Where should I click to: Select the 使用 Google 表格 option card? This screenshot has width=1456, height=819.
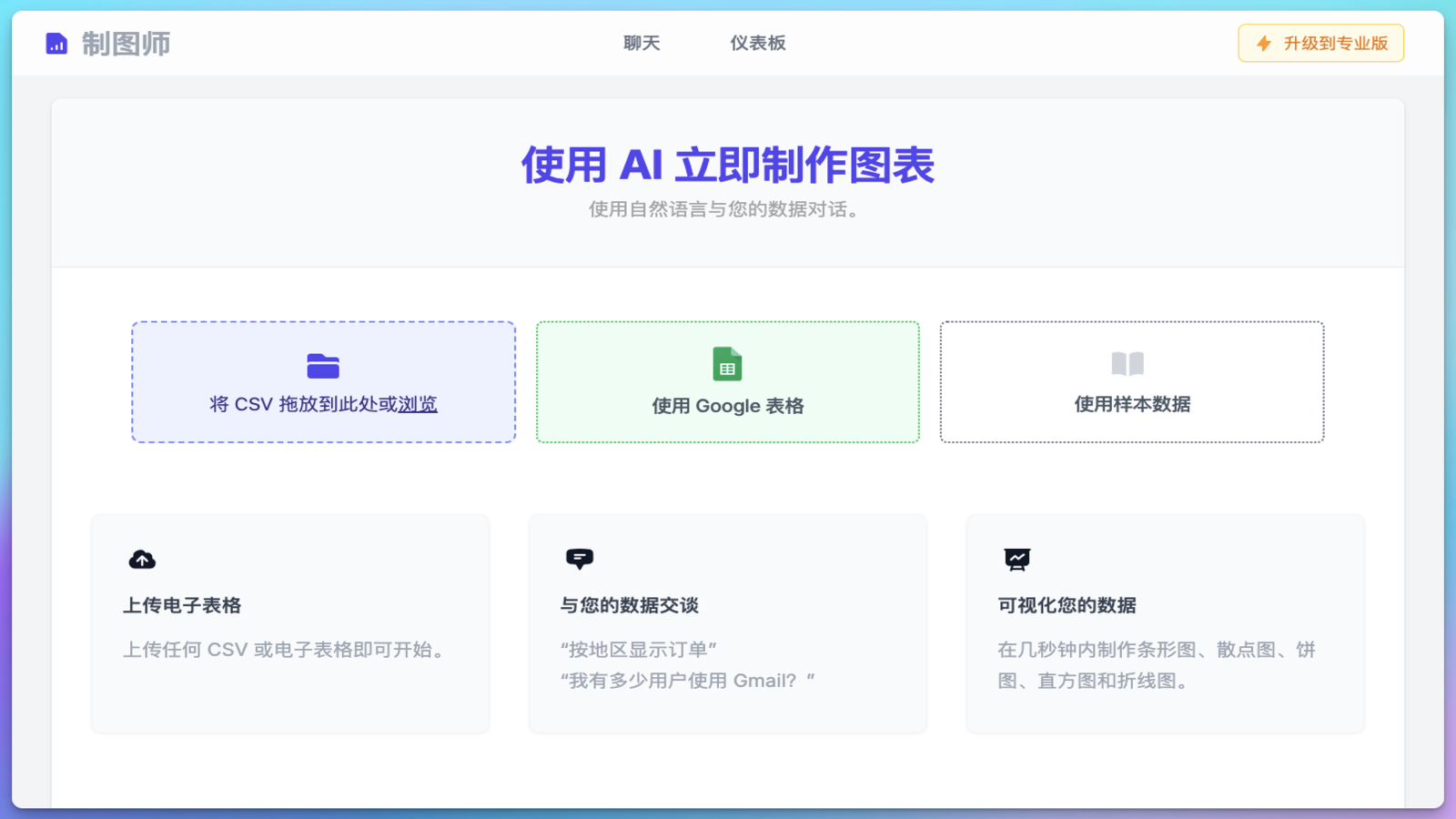click(727, 382)
